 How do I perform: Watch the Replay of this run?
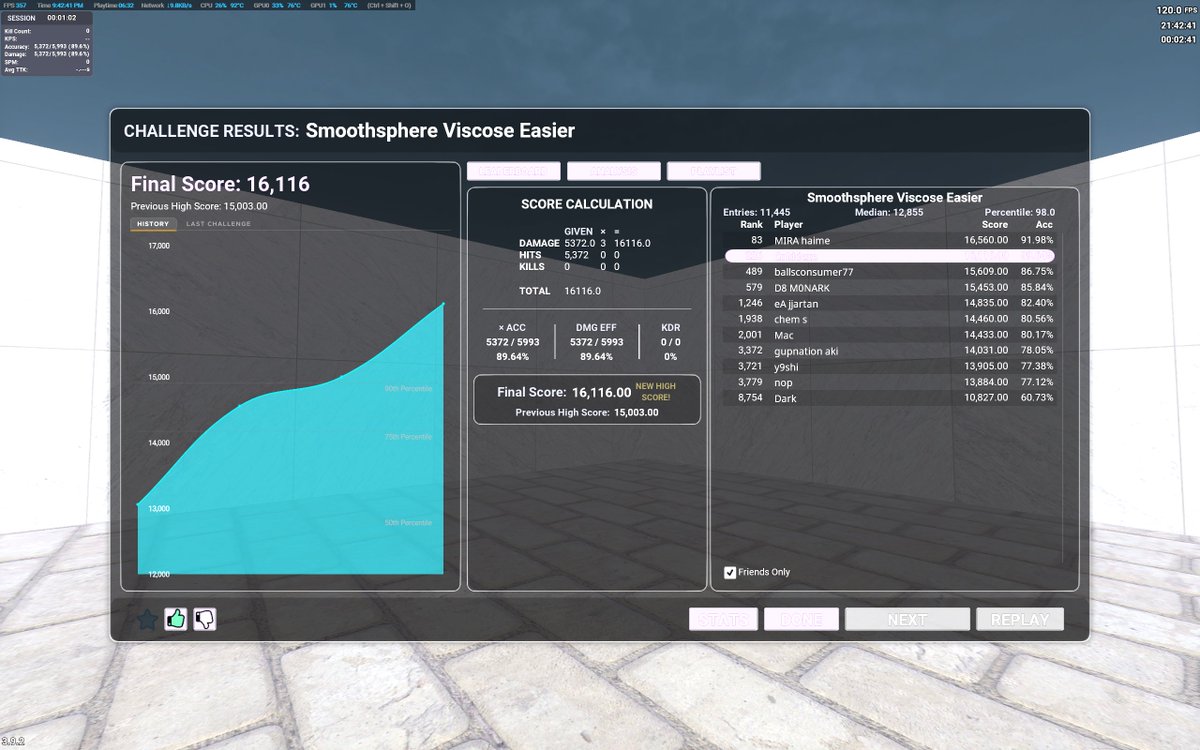pos(1020,619)
